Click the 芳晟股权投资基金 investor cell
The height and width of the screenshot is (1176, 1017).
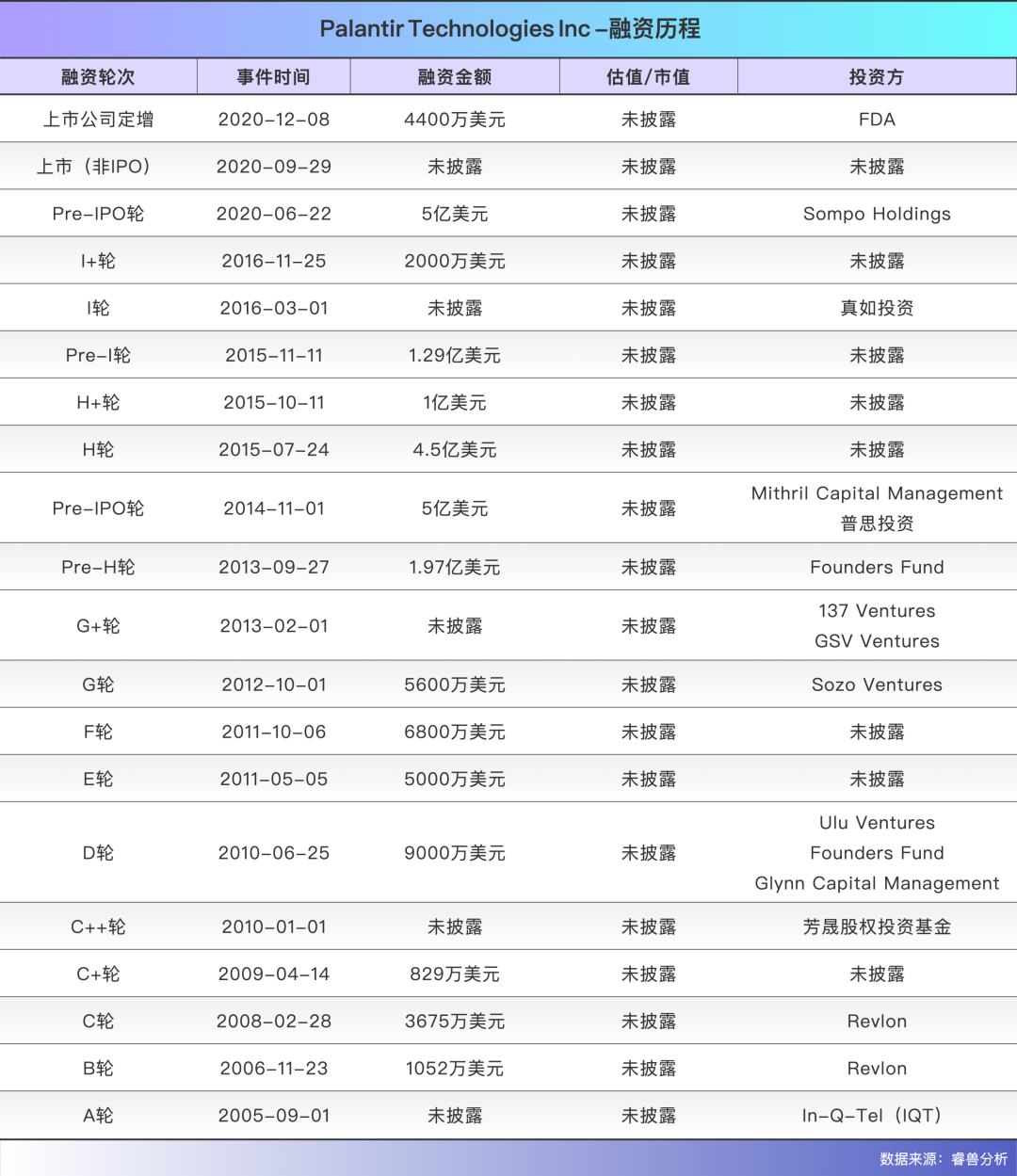click(877, 926)
